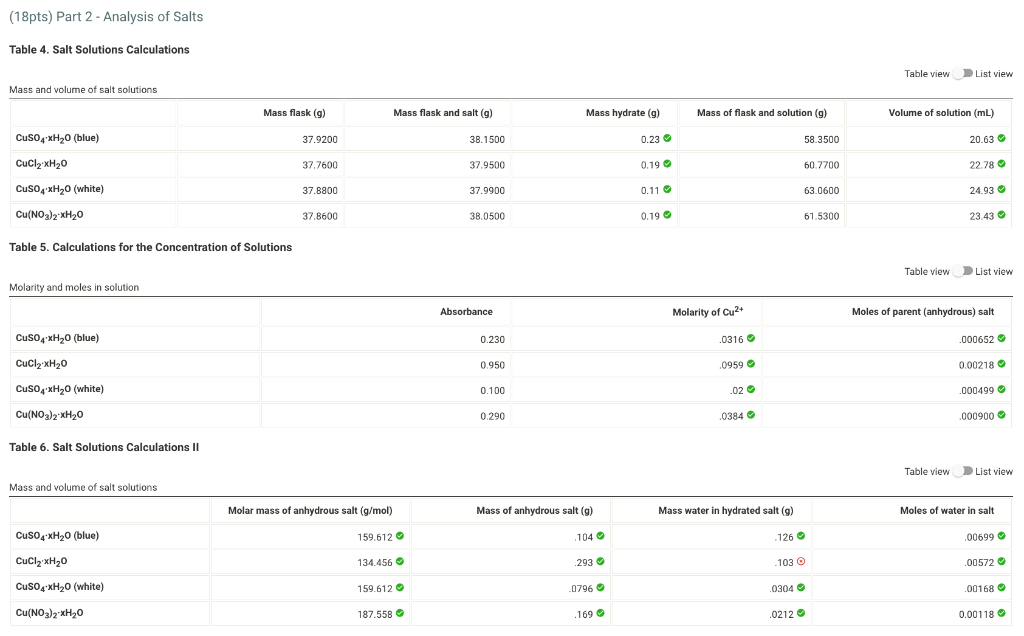Select the green check next to moles .000499

[1001, 389]
